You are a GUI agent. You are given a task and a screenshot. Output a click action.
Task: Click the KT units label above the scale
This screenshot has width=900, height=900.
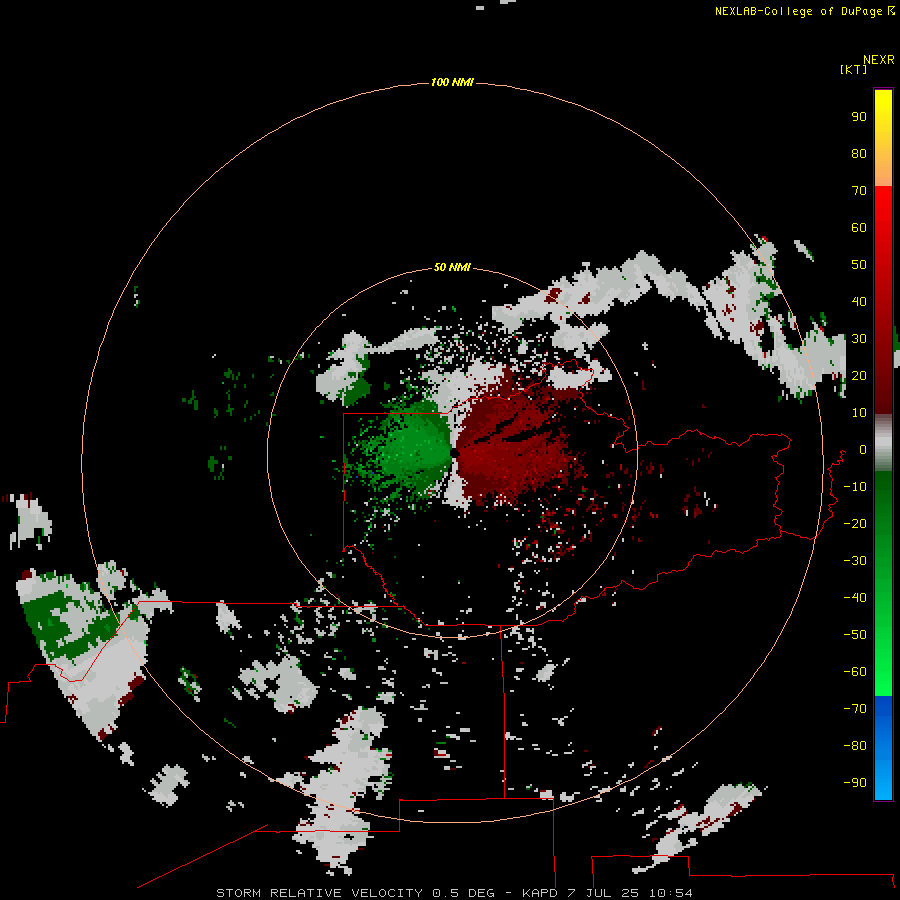point(853,69)
